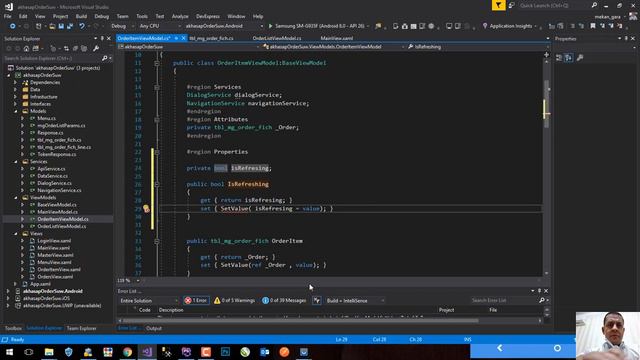Collapse the Services folder in Solution Explorer
640x360 pixels.
[x=16, y=162]
